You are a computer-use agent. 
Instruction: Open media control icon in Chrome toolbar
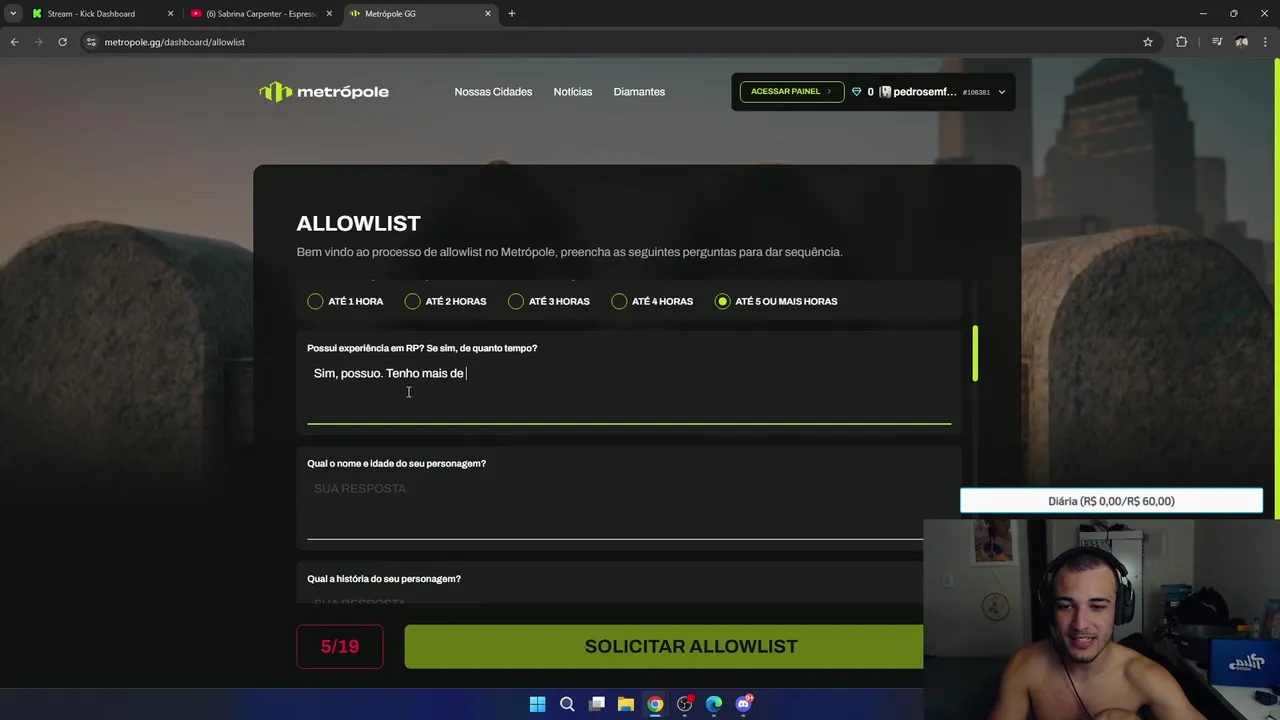[1217, 42]
